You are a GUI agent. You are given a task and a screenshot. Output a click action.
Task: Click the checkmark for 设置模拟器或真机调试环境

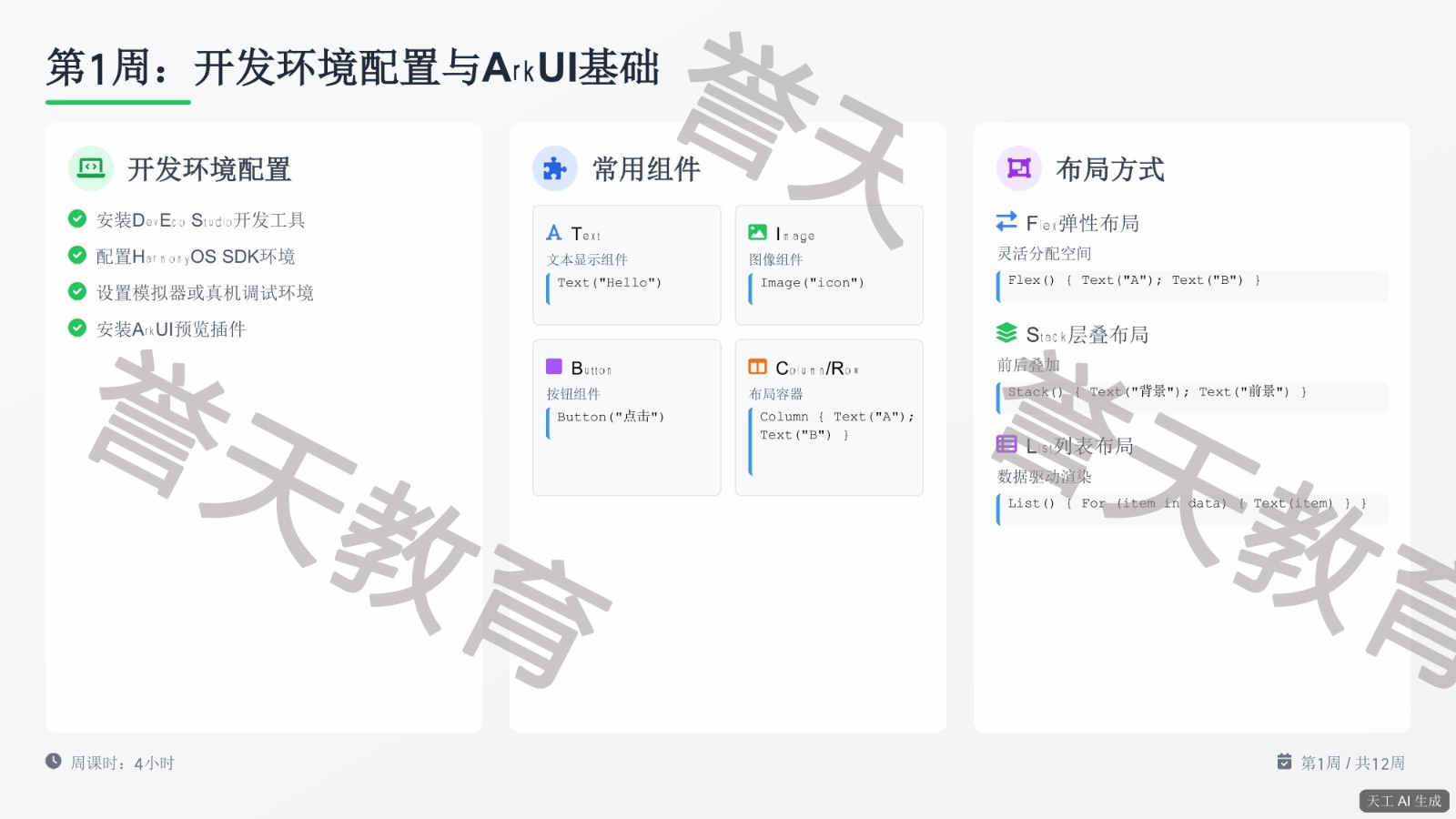(x=77, y=291)
